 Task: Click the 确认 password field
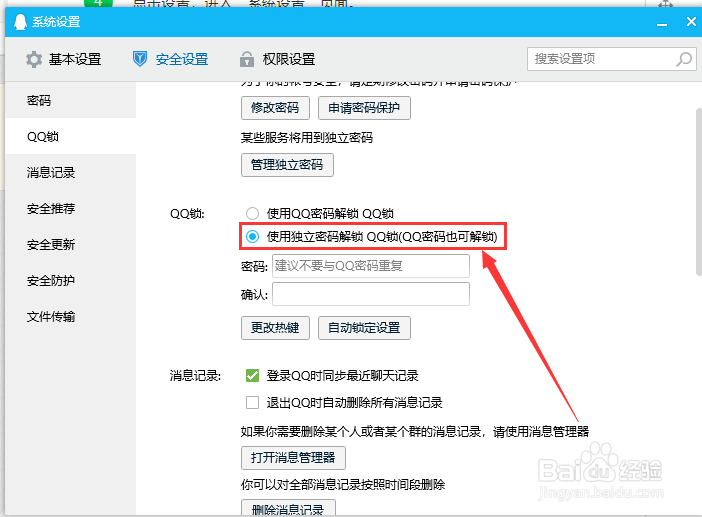tap(371, 294)
